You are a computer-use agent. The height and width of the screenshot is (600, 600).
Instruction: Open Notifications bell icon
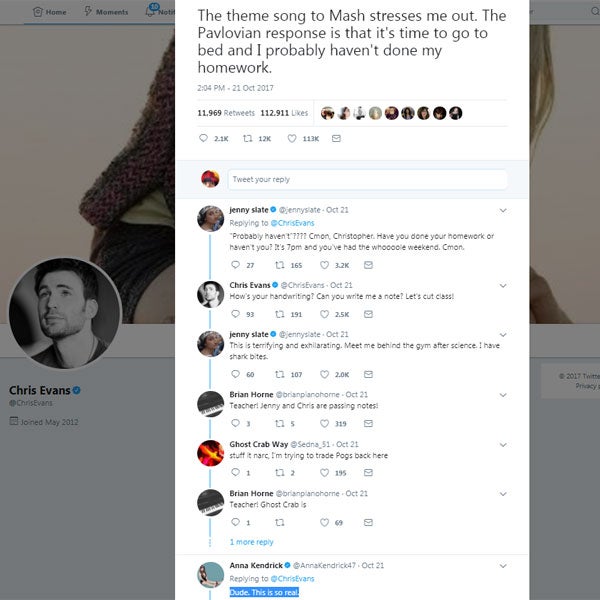[x=150, y=12]
